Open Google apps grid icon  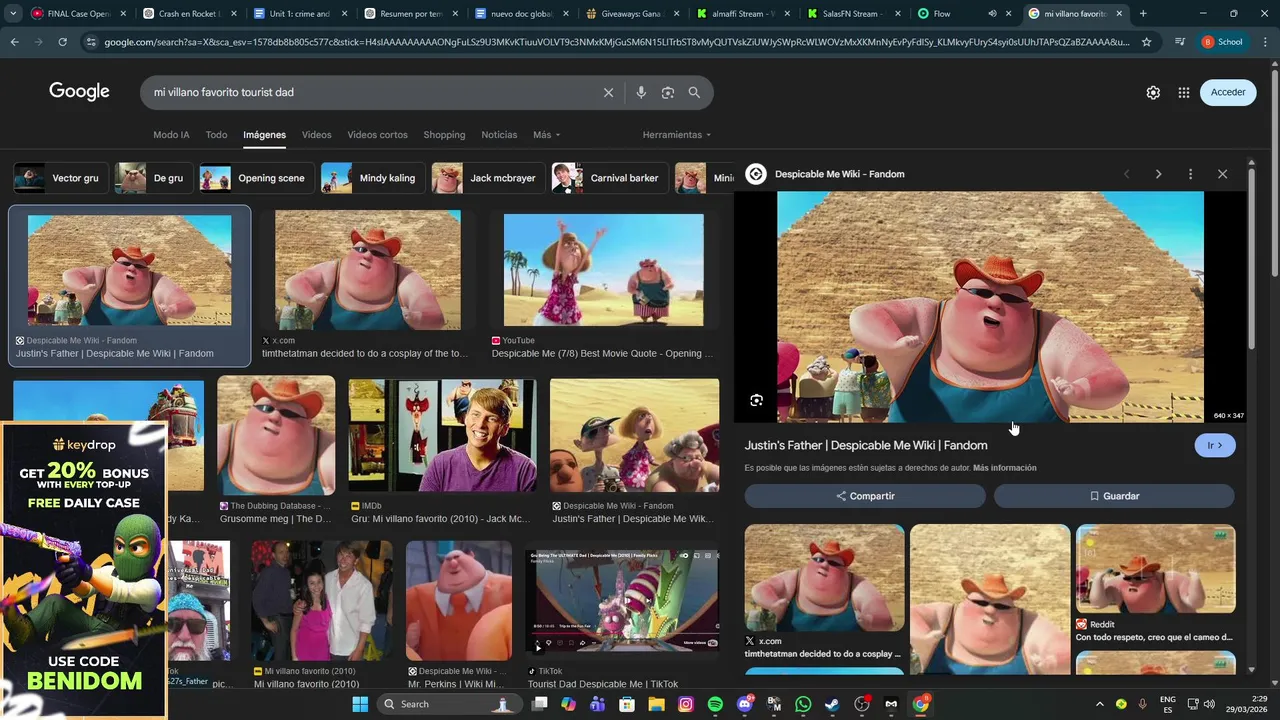click(1184, 92)
